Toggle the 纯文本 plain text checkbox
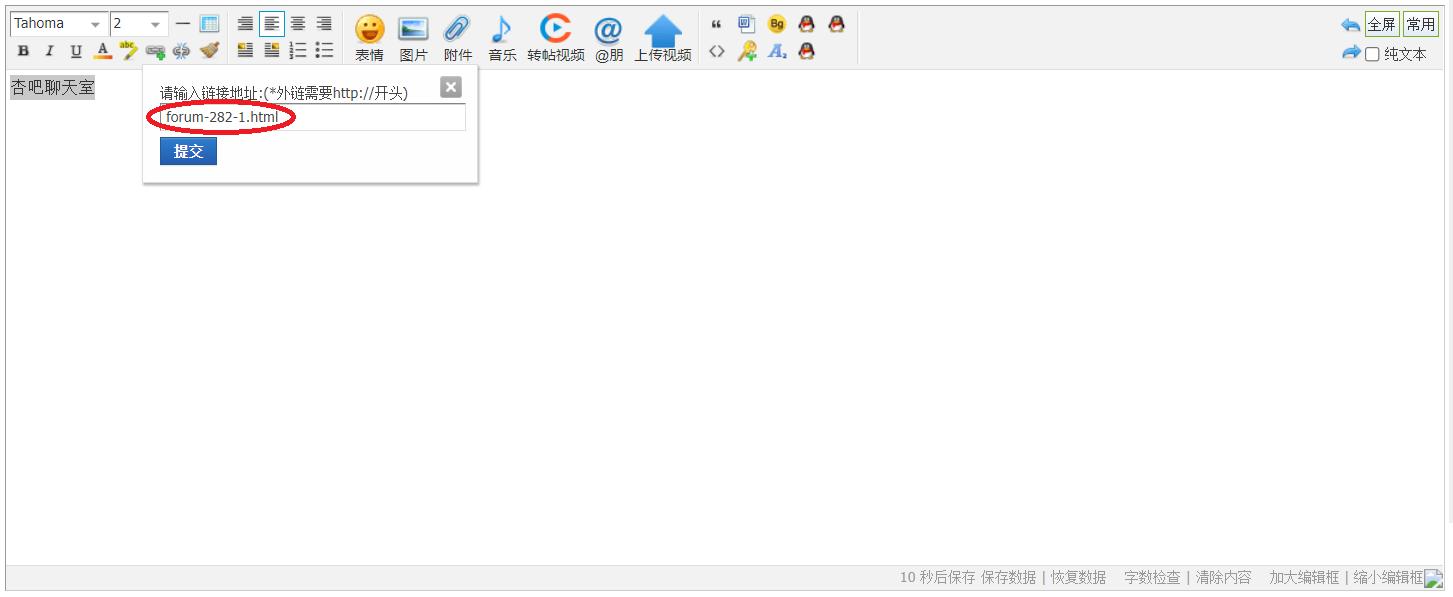The image size is (1453, 597). coord(1372,54)
